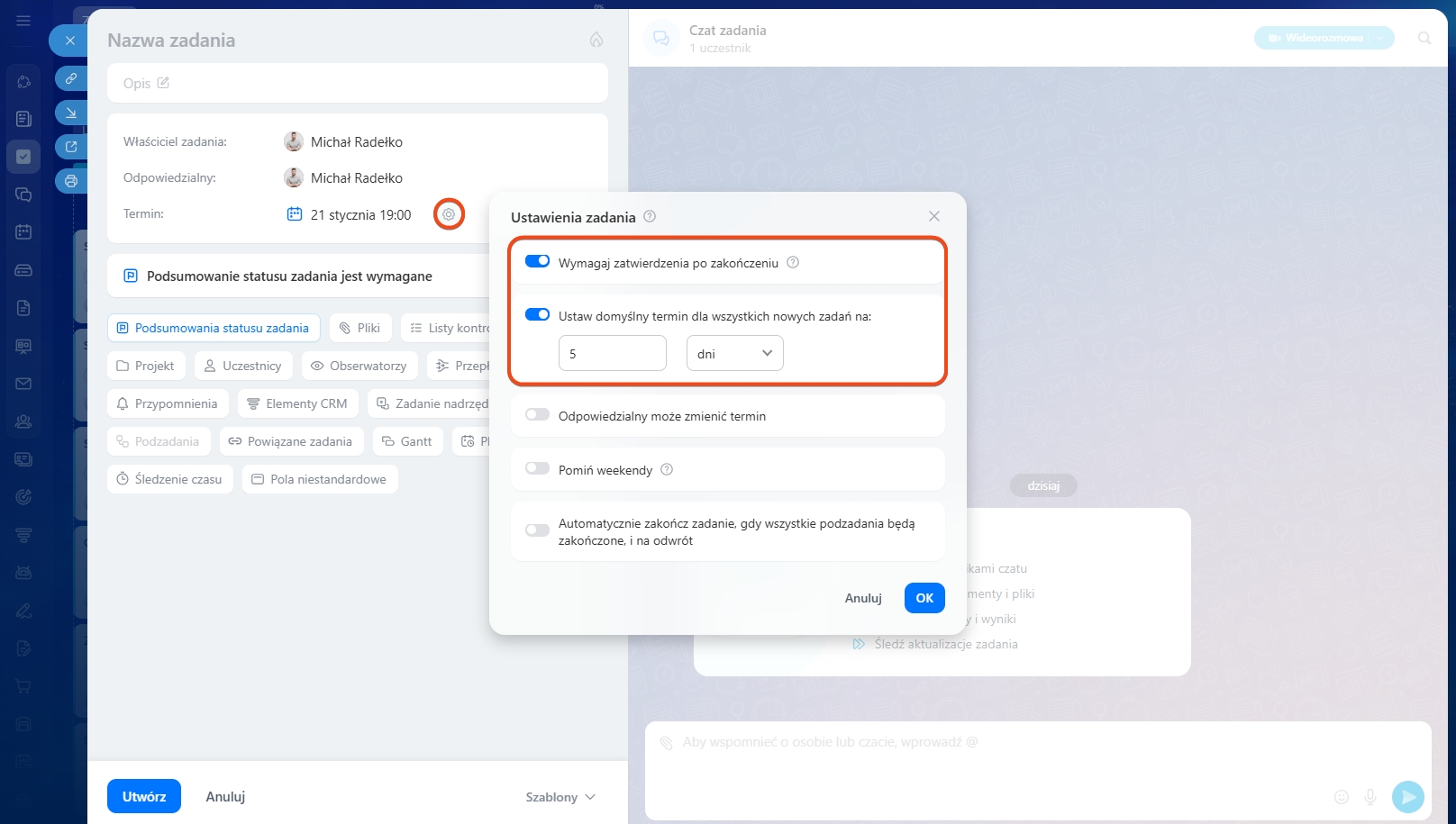Confirm settings with the OK button
Image resolution: width=1456 pixels, height=824 pixels.
point(924,598)
